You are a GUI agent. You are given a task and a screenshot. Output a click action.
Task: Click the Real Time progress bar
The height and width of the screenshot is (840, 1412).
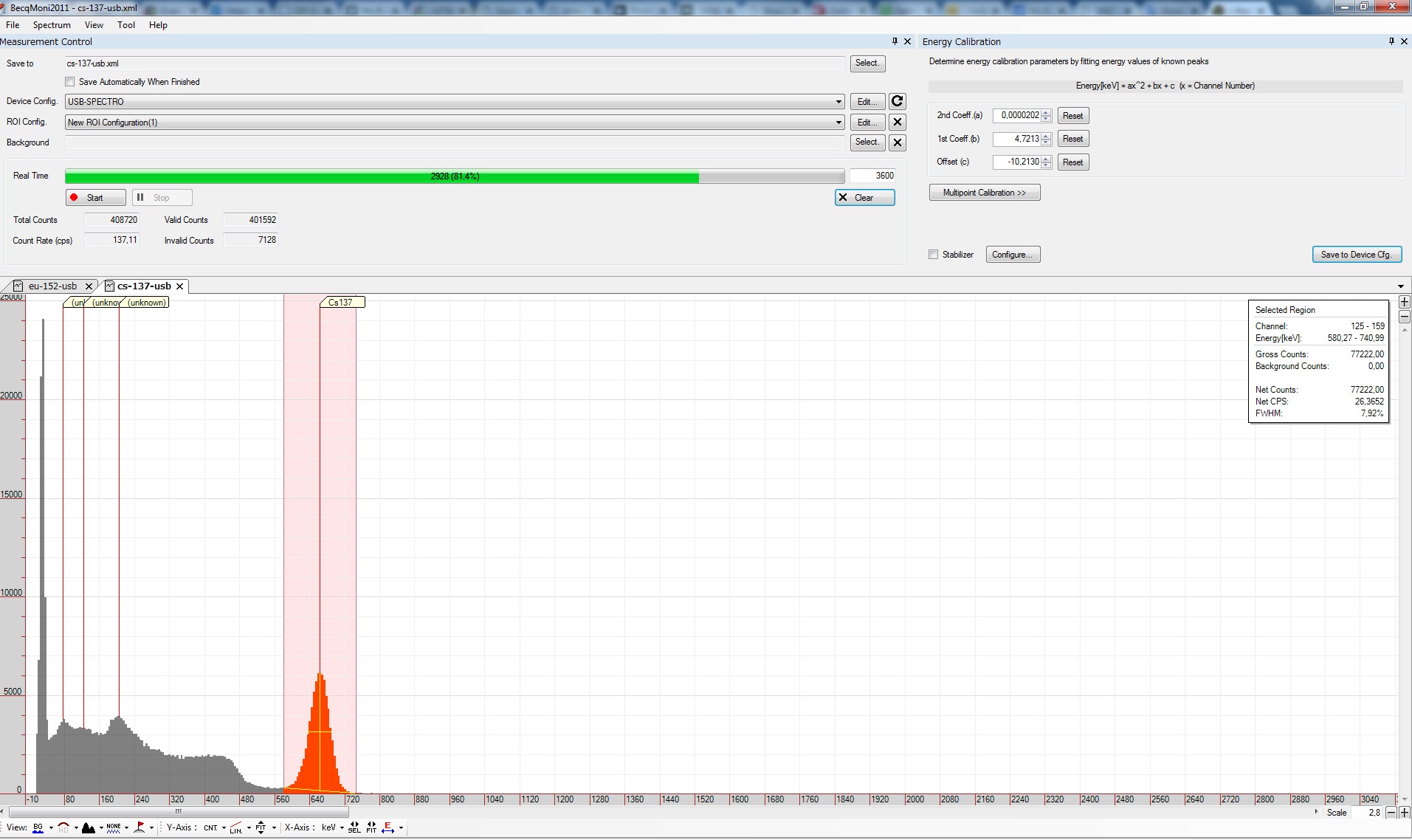454,176
